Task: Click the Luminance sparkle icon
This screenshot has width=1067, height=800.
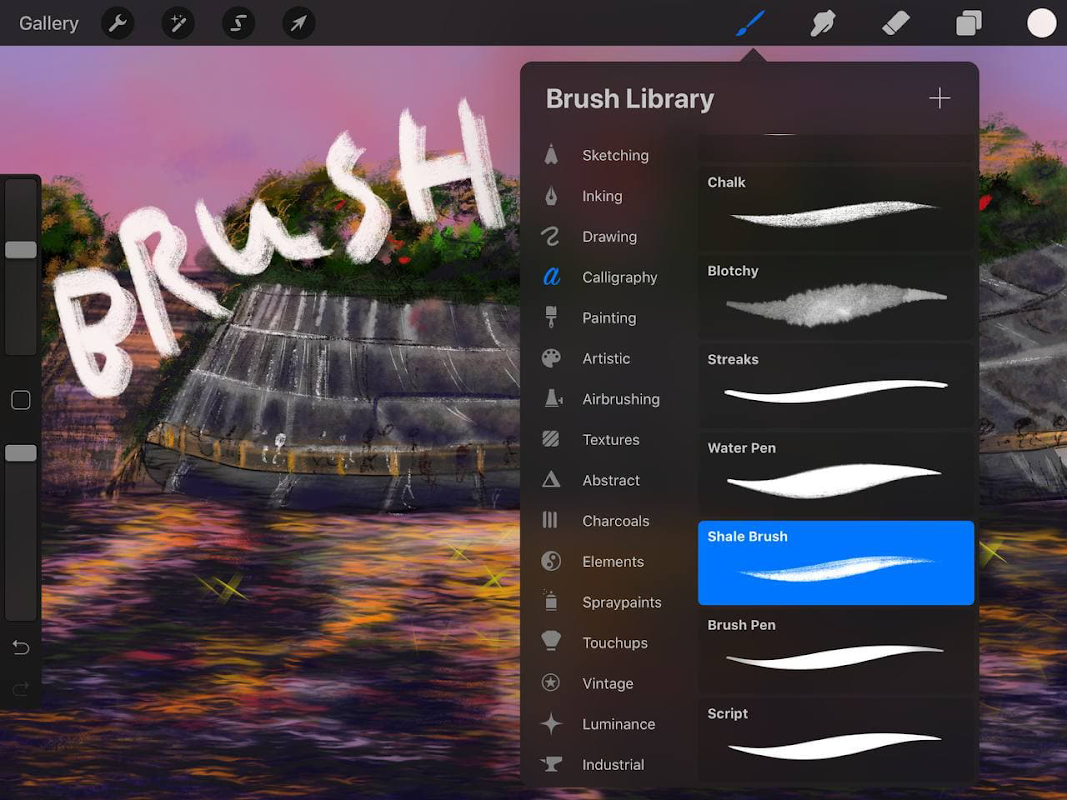Action: pos(551,724)
